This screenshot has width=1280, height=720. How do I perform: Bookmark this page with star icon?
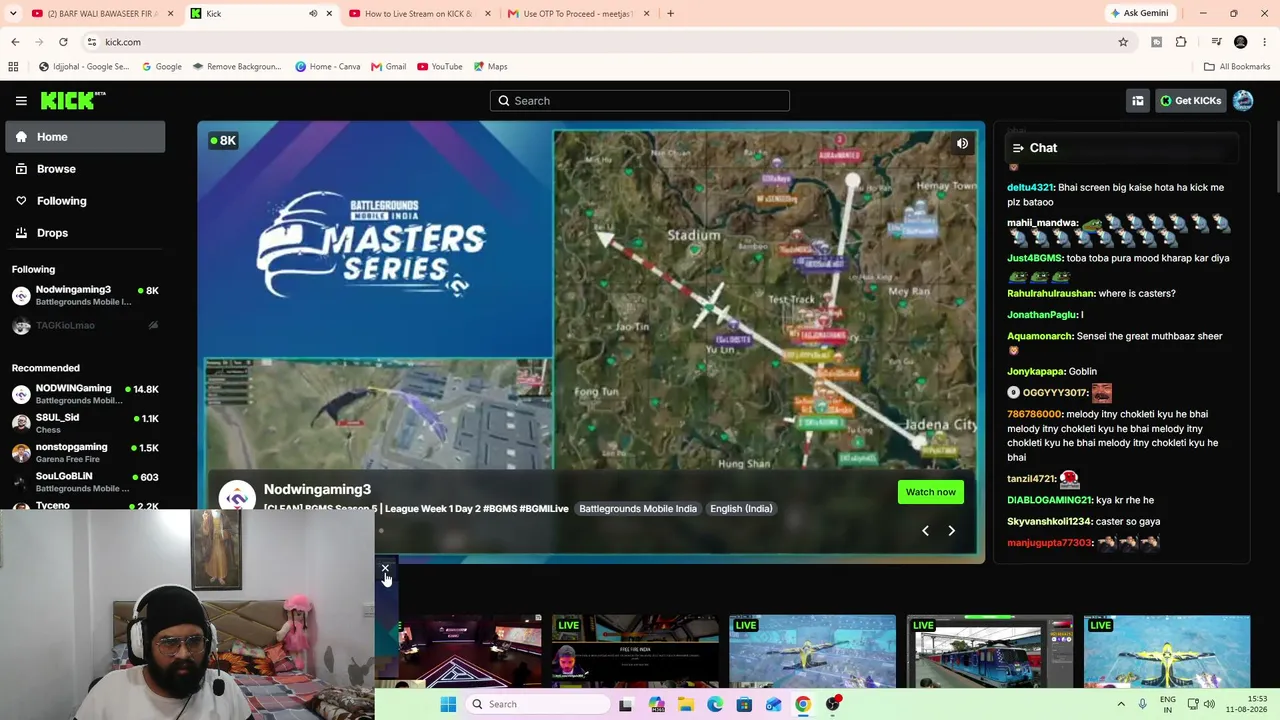coord(1123,42)
